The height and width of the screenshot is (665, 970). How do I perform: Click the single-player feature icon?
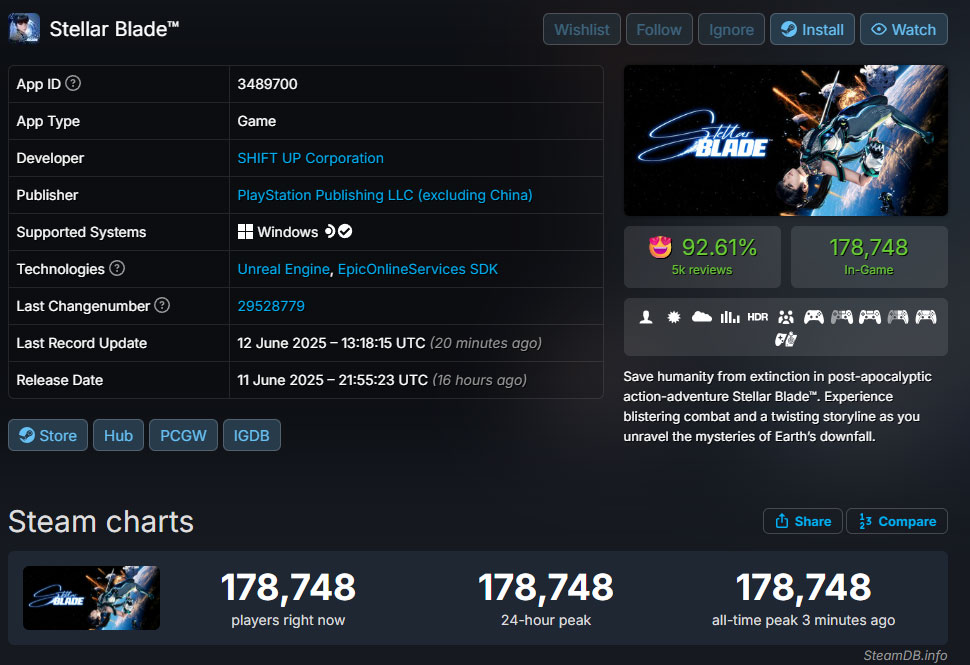646,317
